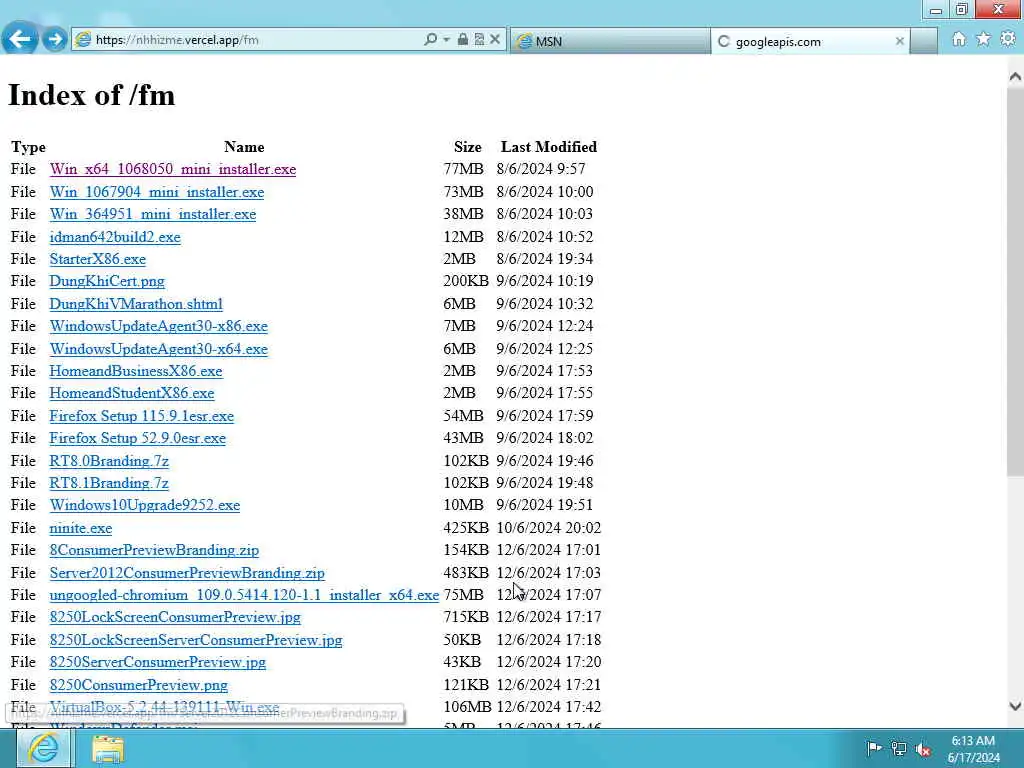This screenshot has height=768, width=1024.
Task: Open 8250LockScreenServerConsumerPreview.jpg link
Action: tap(196, 641)
